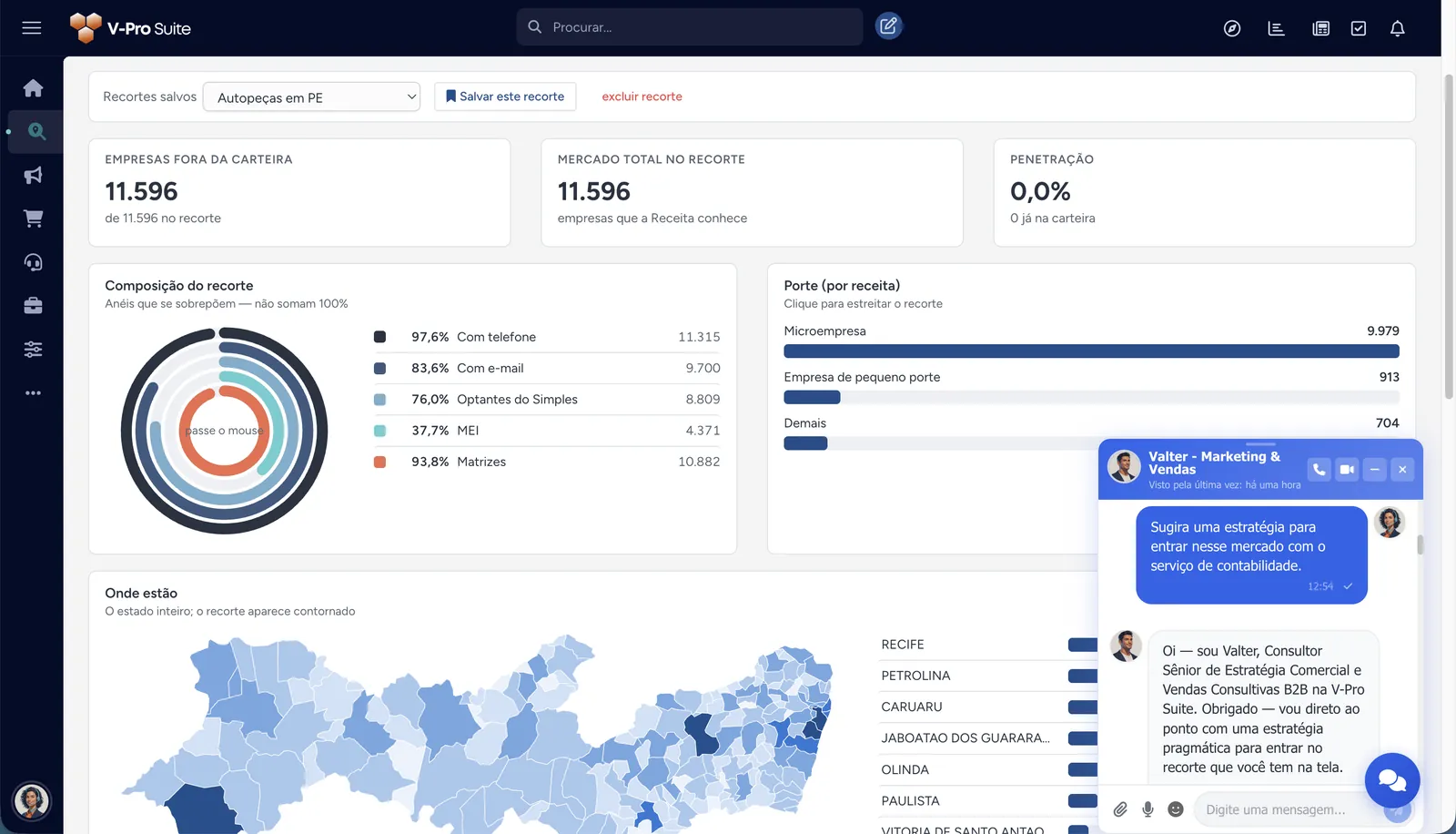Open the sliders settings sidebar icon
The height and width of the screenshot is (834, 1456).
33,350
